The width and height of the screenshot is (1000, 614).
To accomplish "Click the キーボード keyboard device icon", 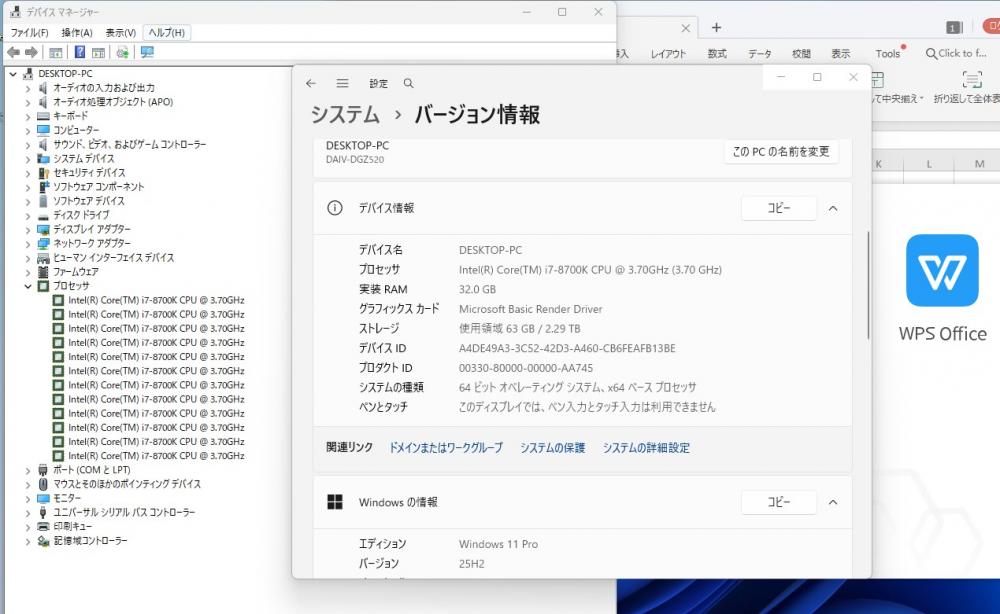I will [43, 116].
